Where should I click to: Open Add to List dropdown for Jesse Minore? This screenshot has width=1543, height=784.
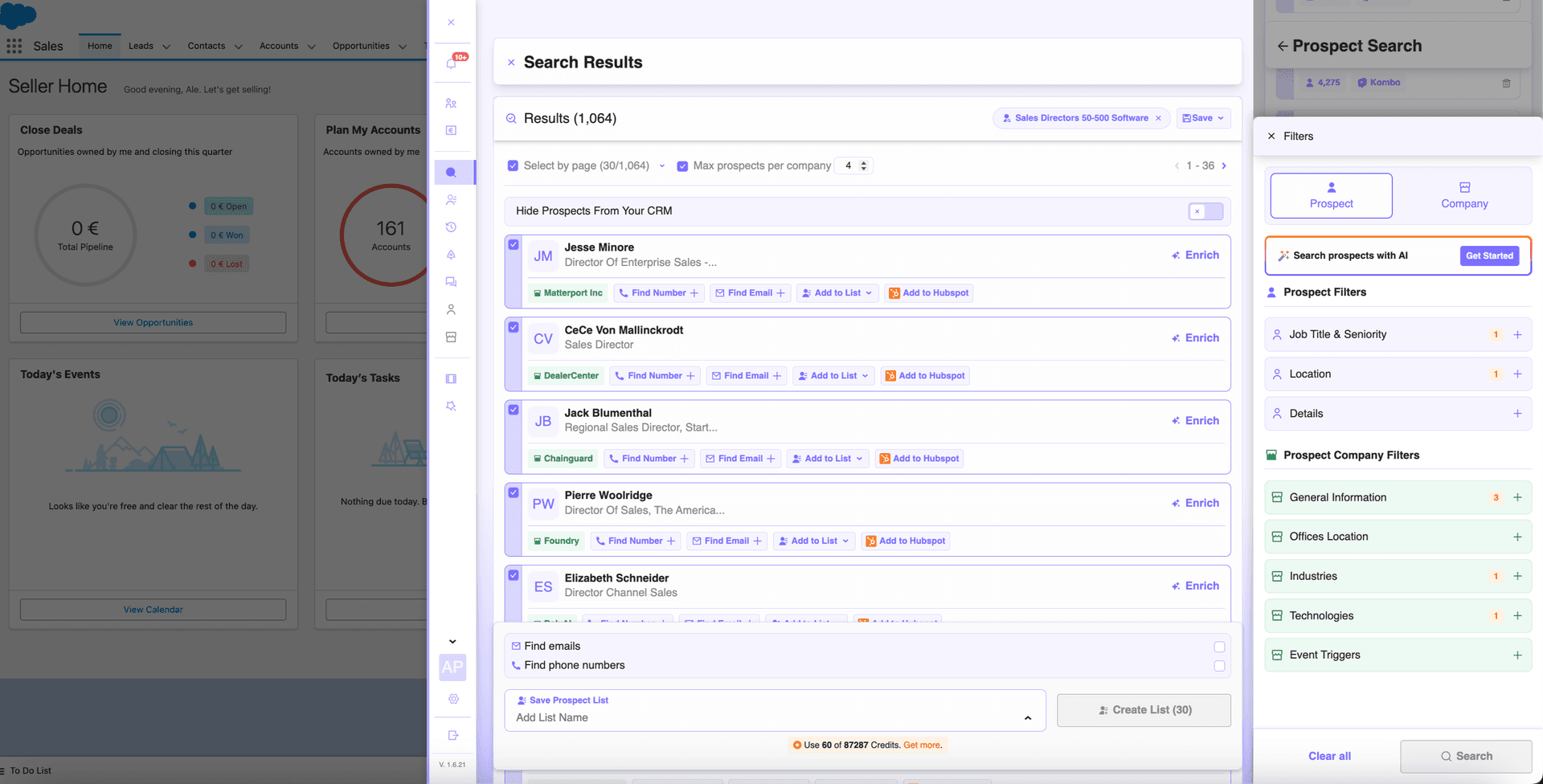[x=837, y=293]
